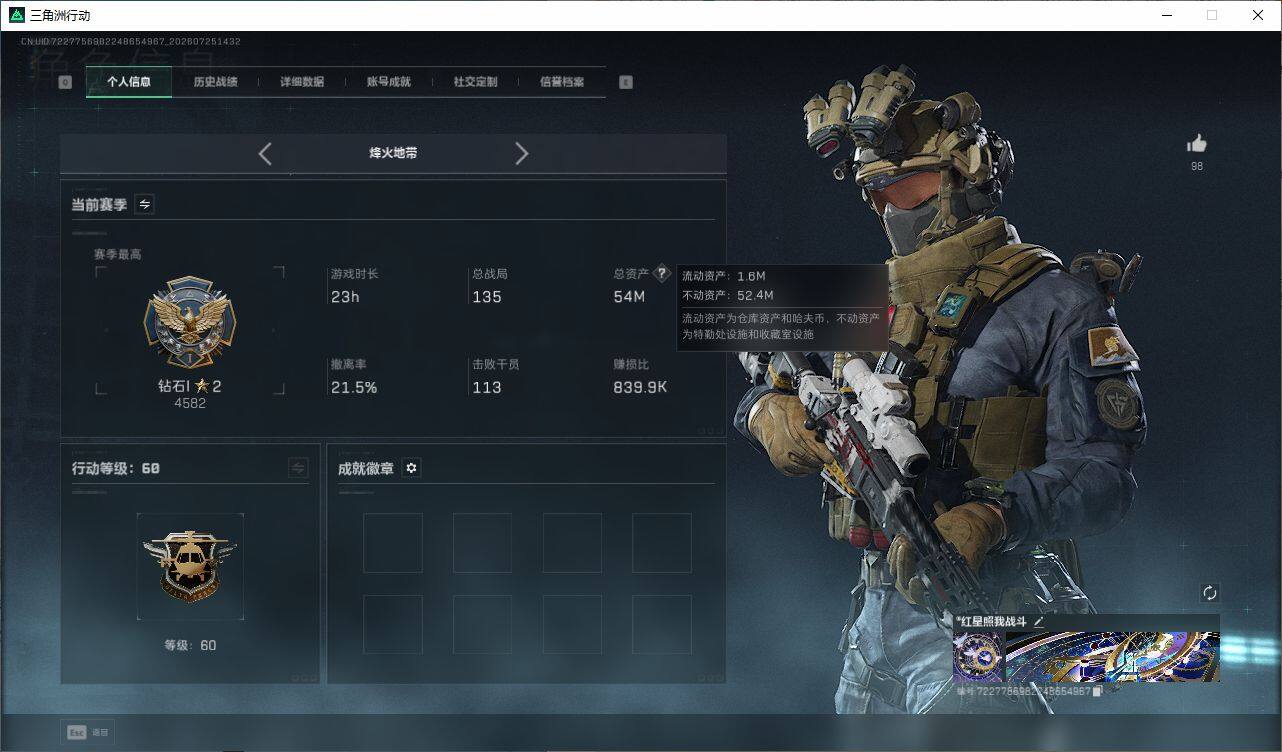Open the 社交定制 tab
The height and width of the screenshot is (752, 1282).
pos(475,82)
